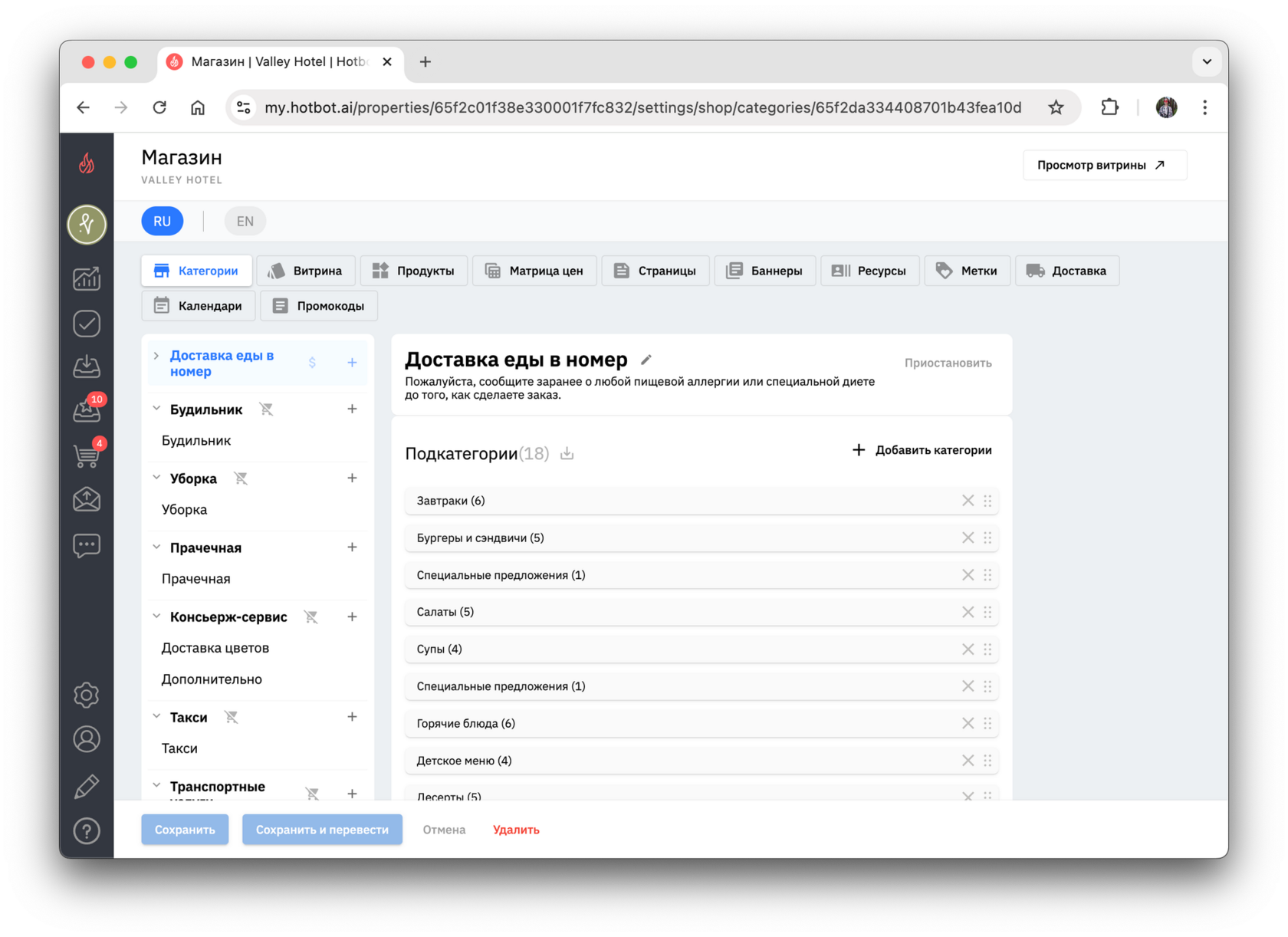Toggle the no-cart icon next to Уборка

point(241,478)
